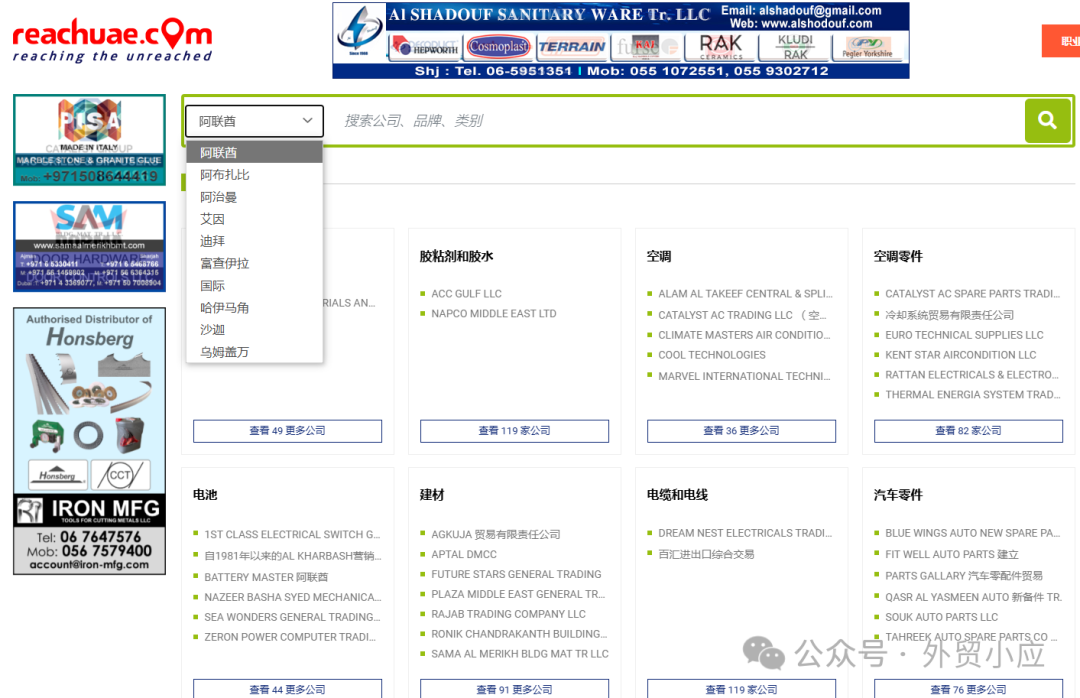The image size is (1080, 698).
Task: Open the 胶粘剂和胶水 category heading
Action: (457, 256)
